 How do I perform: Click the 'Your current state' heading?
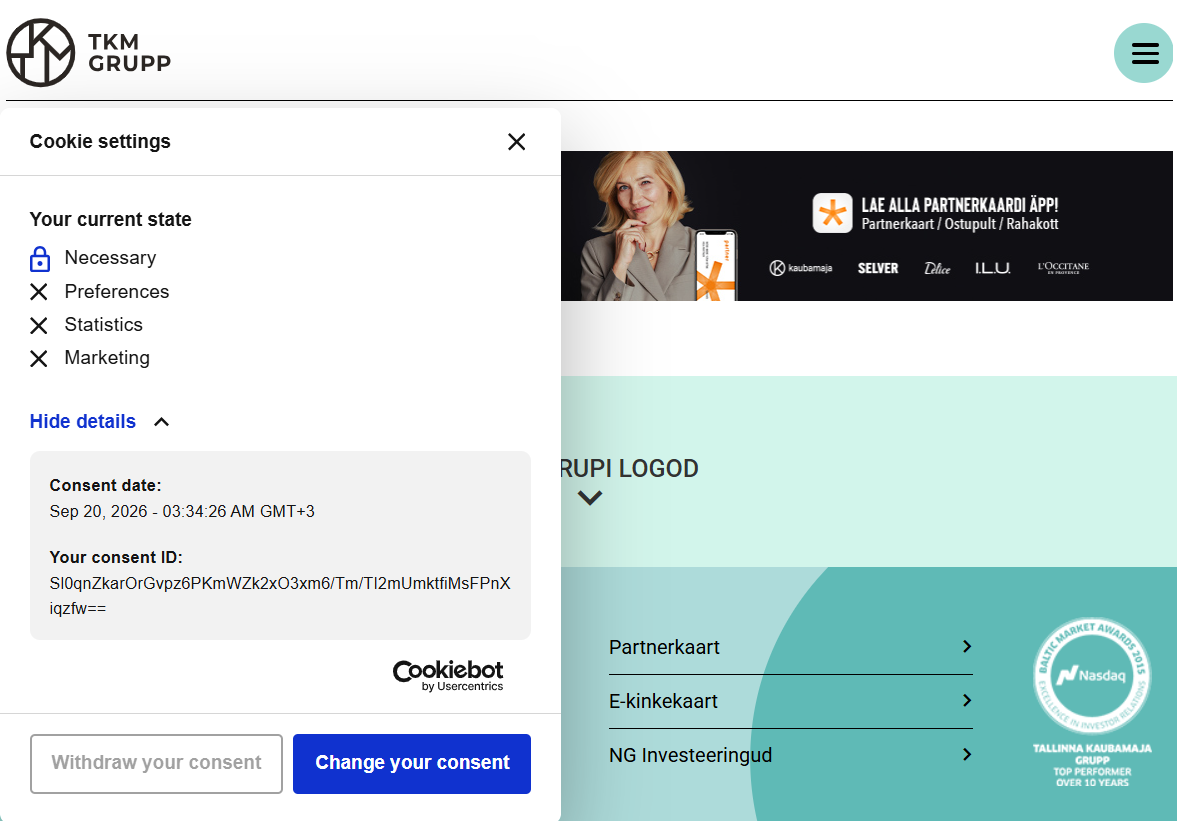tap(110, 219)
